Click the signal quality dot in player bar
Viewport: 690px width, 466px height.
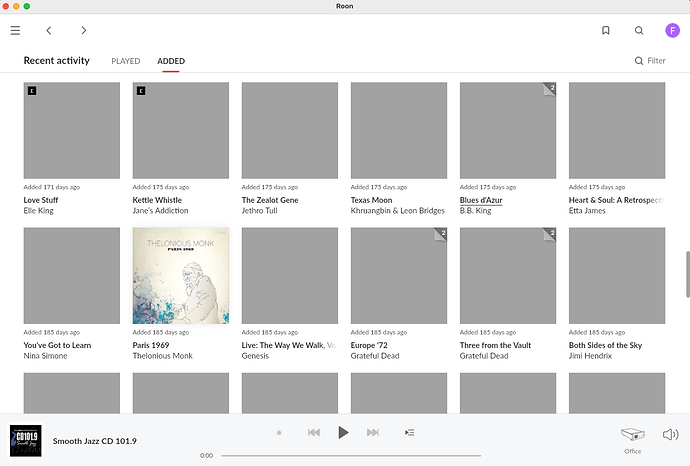point(279,433)
